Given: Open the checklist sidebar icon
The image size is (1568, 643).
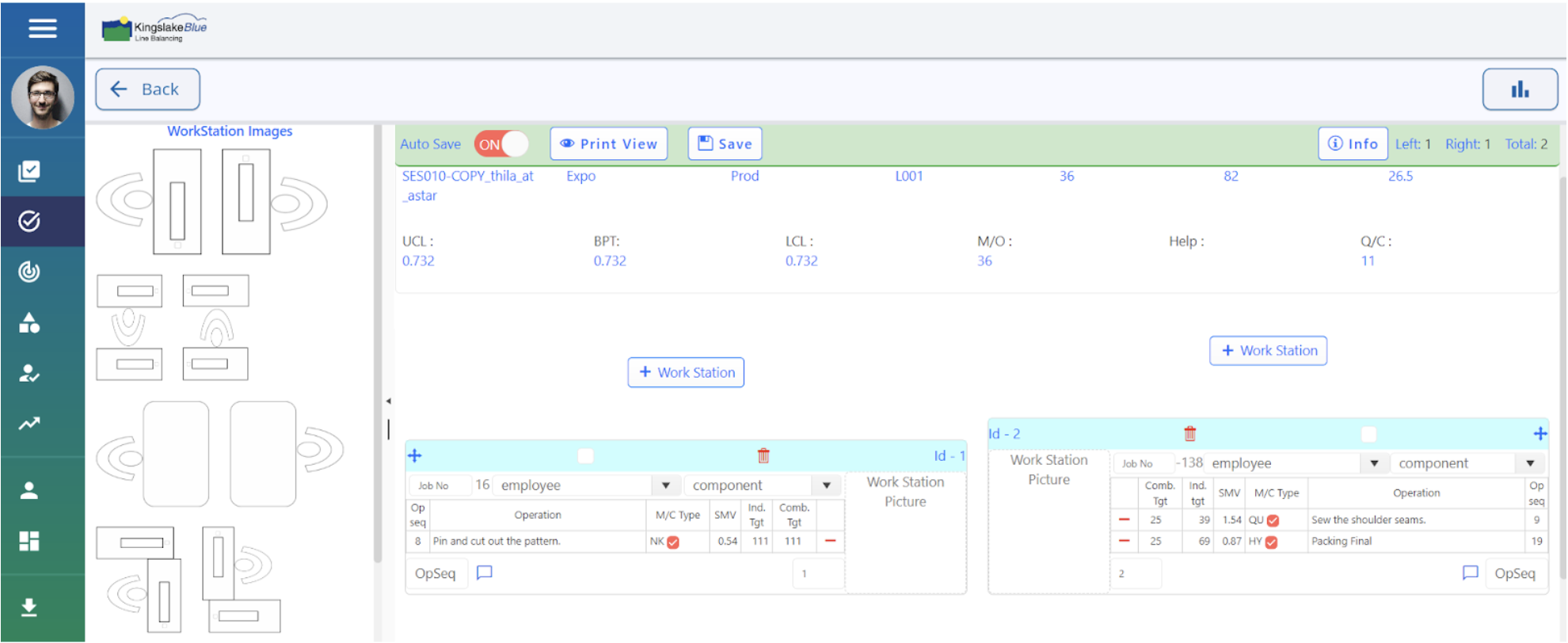Looking at the screenshot, I should [29, 170].
